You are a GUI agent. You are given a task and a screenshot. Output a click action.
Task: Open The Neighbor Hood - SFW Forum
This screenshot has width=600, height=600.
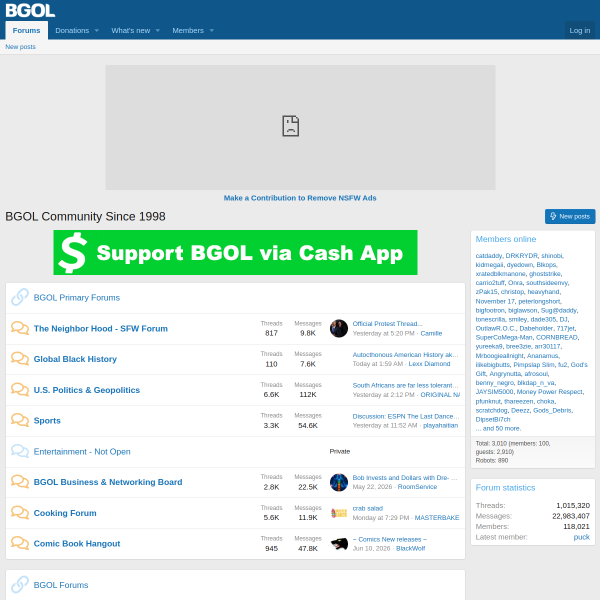click(x=101, y=329)
